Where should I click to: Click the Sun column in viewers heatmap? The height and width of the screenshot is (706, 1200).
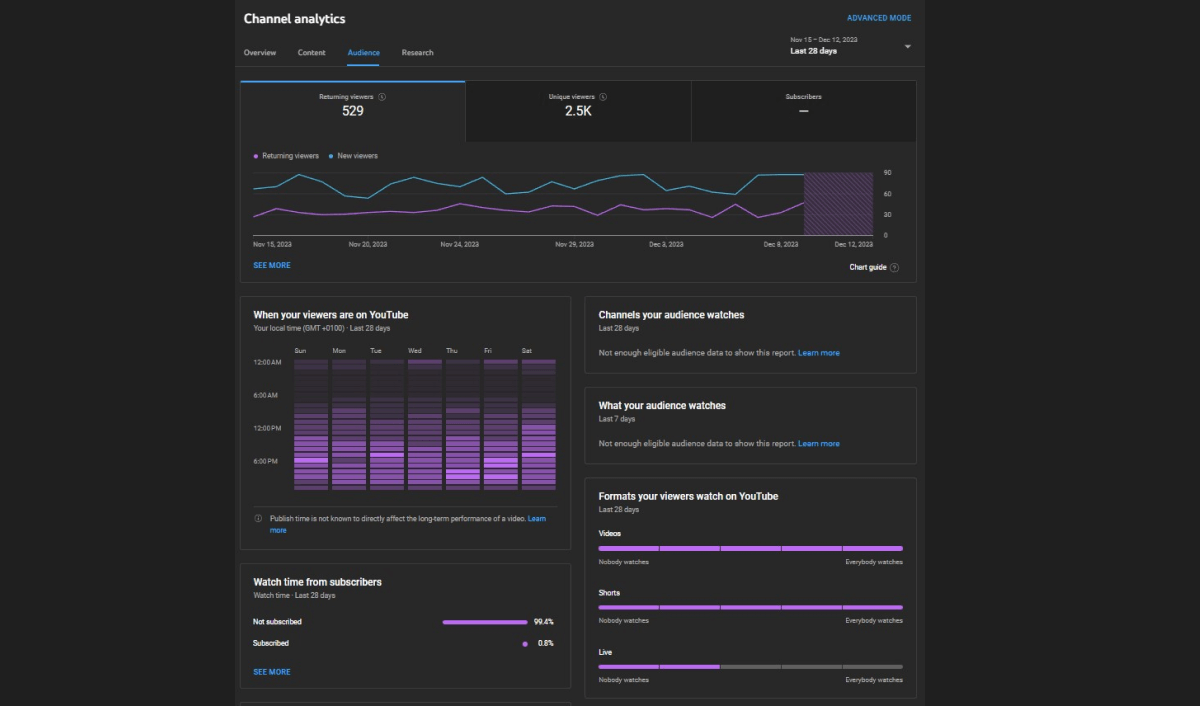[x=311, y=425]
